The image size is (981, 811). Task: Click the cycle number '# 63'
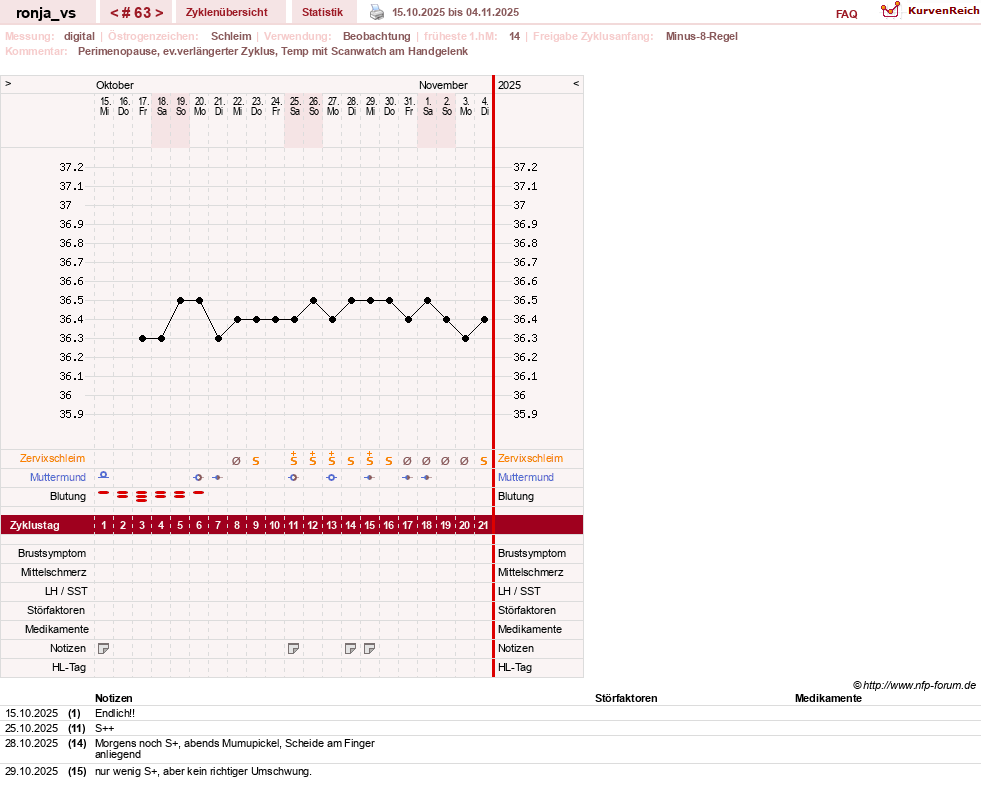tap(137, 13)
